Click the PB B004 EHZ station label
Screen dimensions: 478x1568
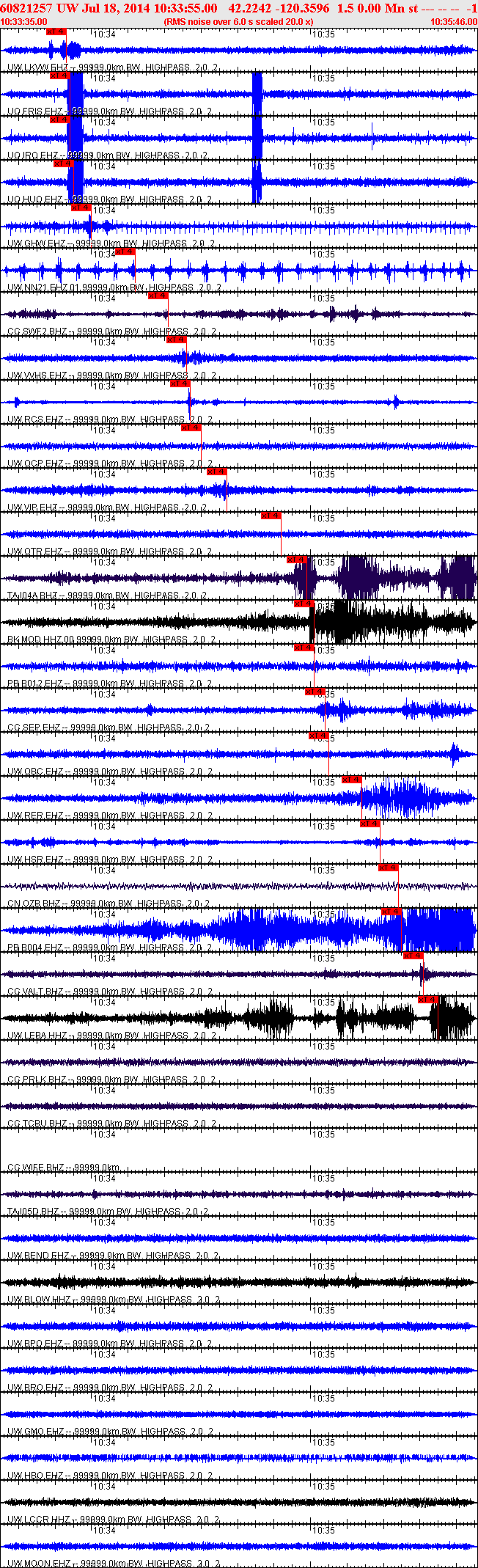(34, 948)
